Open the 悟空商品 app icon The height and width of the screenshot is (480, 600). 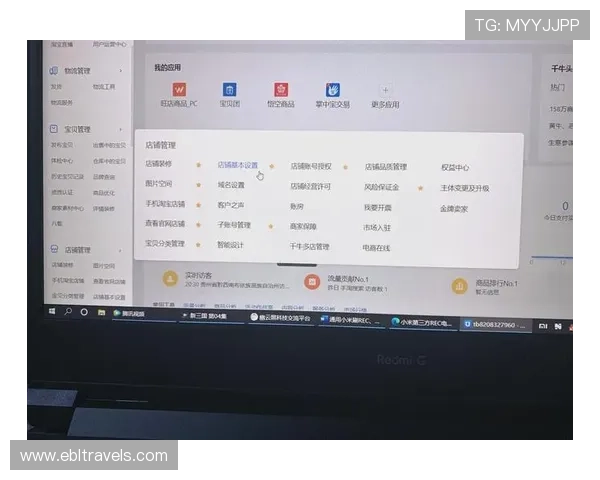[x=281, y=90]
